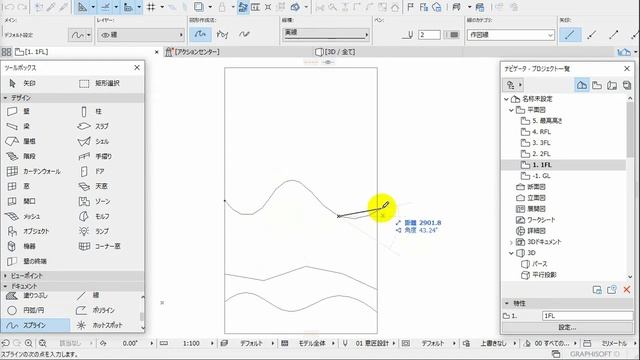This screenshot has height=360, width=640.
Task: Close the 1. 1FL tab
Action: click(157, 52)
